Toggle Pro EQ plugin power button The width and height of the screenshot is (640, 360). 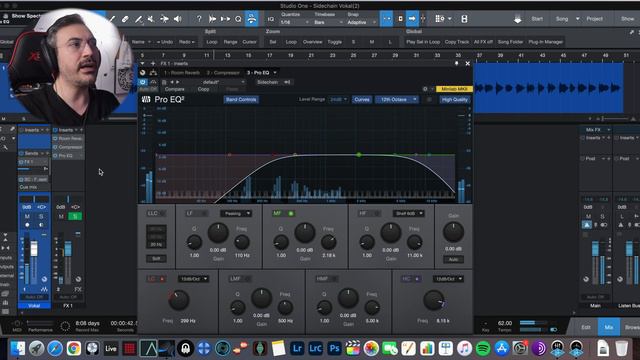pyautogui.click(x=142, y=82)
